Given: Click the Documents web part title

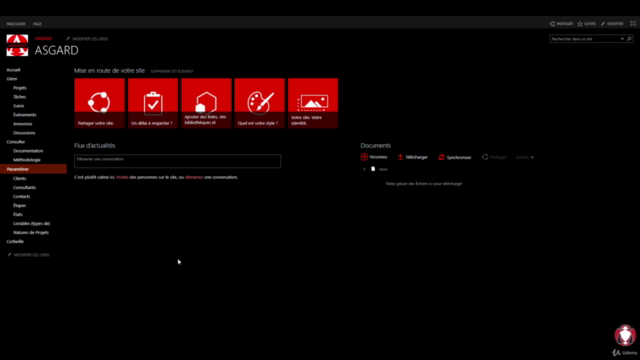Looking at the screenshot, I should pos(376,145).
